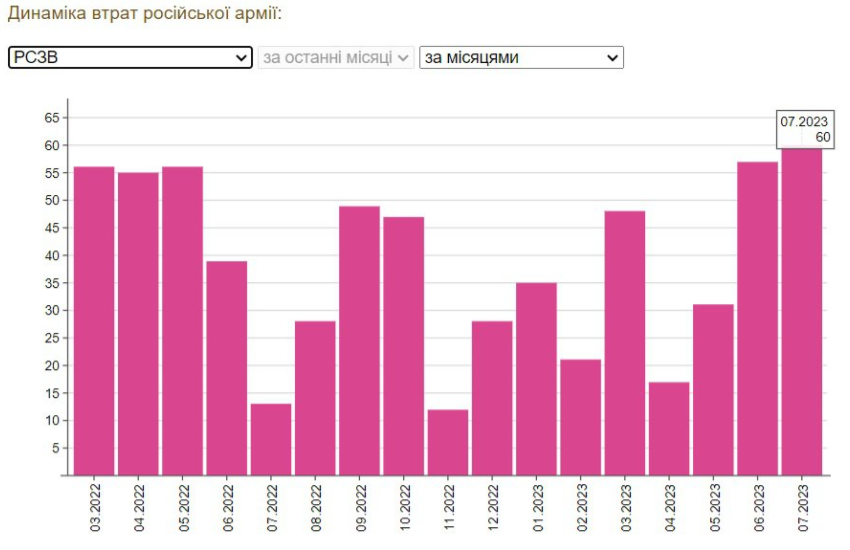Click the 35 y-axis label
This screenshot has width=850, height=550.
52,283
